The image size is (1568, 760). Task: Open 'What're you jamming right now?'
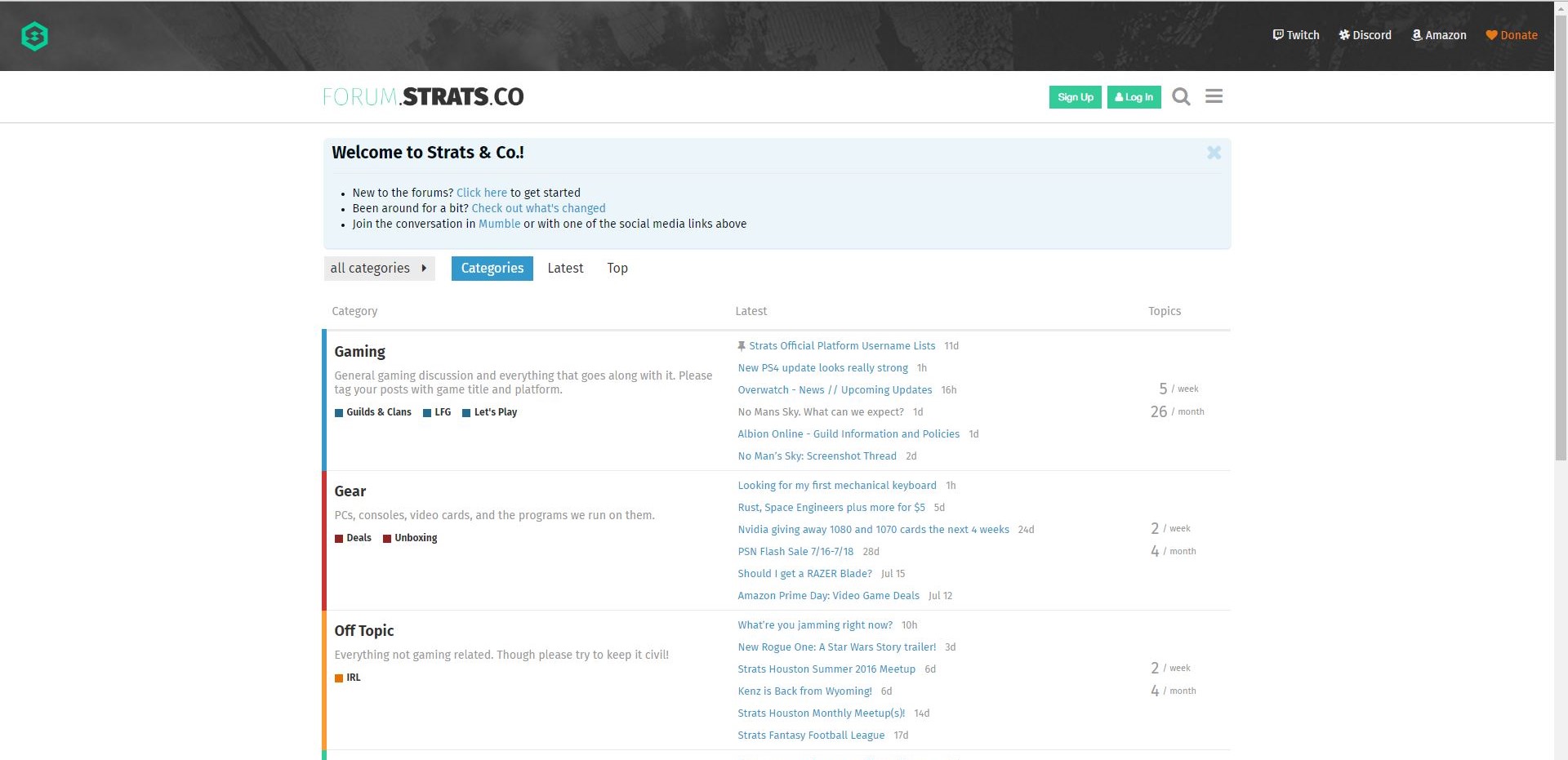pyautogui.click(x=815, y=625)
